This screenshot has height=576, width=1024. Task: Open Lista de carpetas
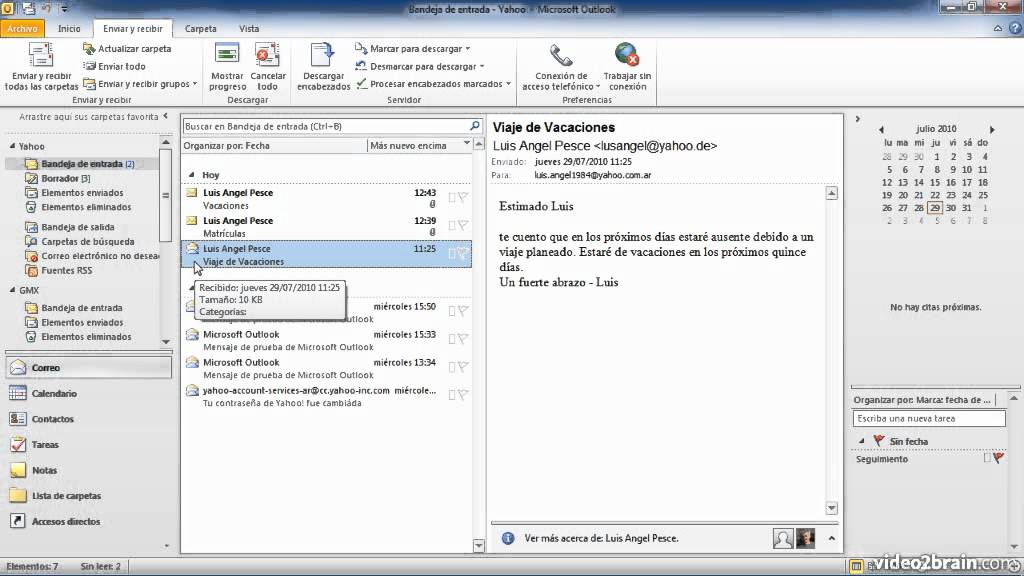88,496
